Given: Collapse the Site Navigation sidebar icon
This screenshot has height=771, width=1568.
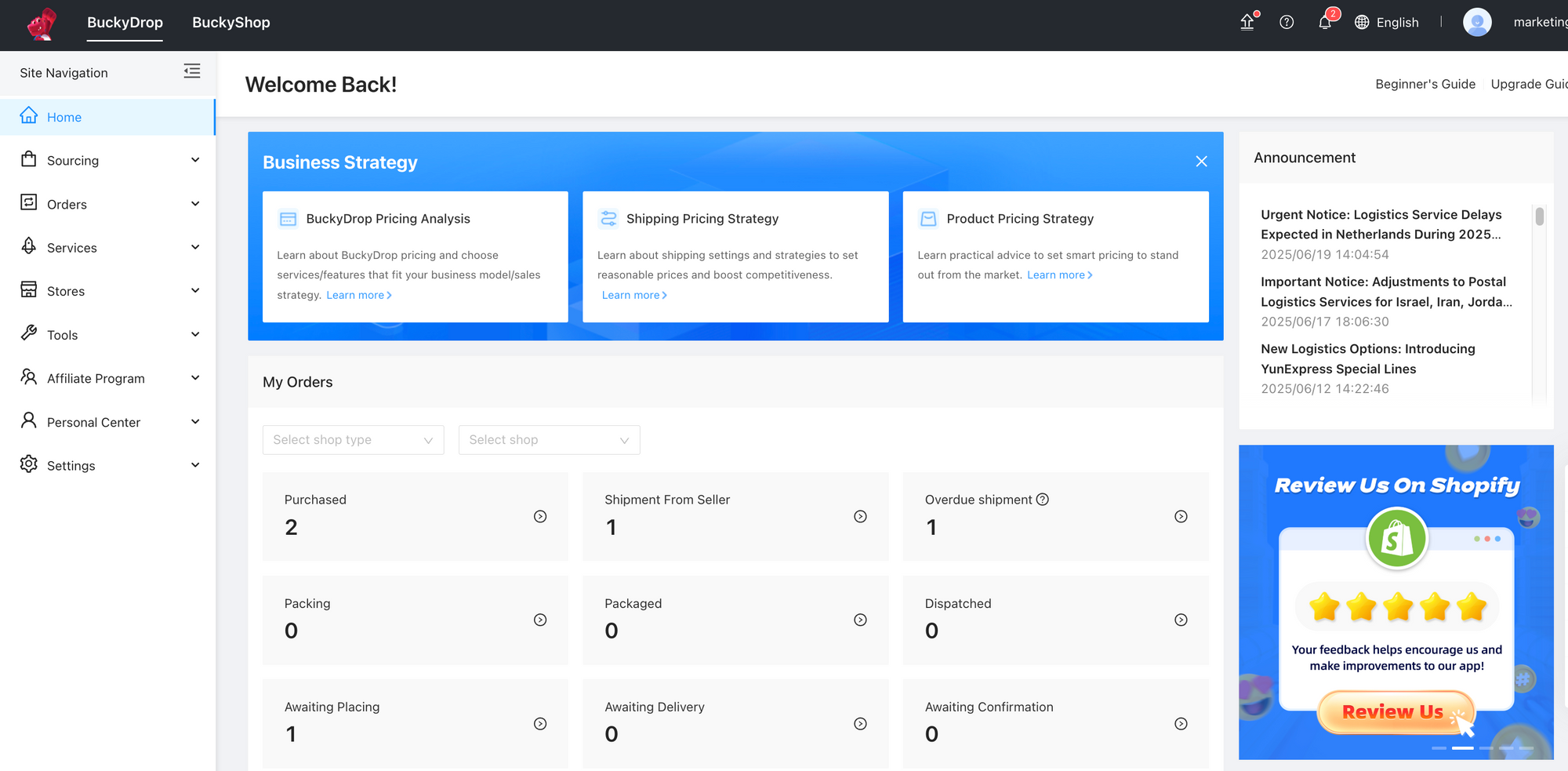Looking at the screenshot, I should click(x=192, y=71).
